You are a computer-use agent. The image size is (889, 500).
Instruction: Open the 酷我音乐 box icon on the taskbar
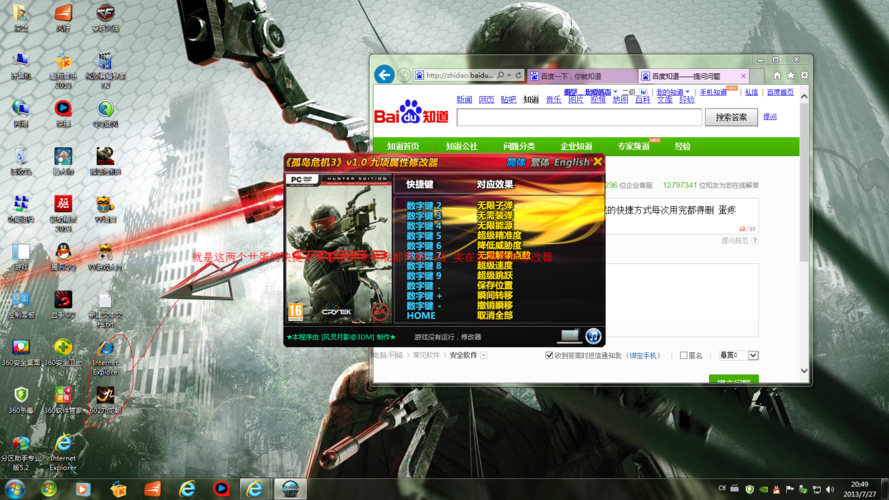tap(118, 489)
